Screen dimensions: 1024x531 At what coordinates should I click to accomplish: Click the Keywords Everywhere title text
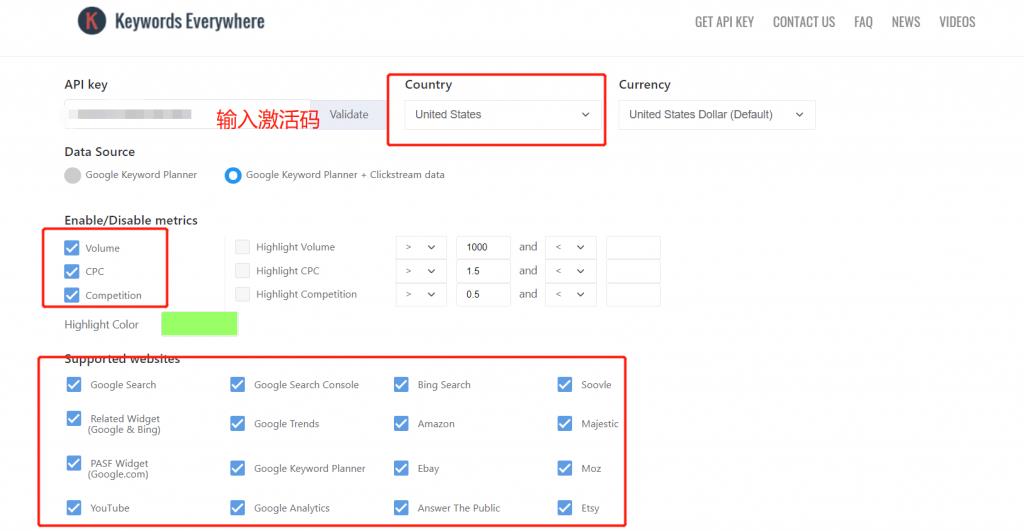pyautogui.click(x=189, y=22)
